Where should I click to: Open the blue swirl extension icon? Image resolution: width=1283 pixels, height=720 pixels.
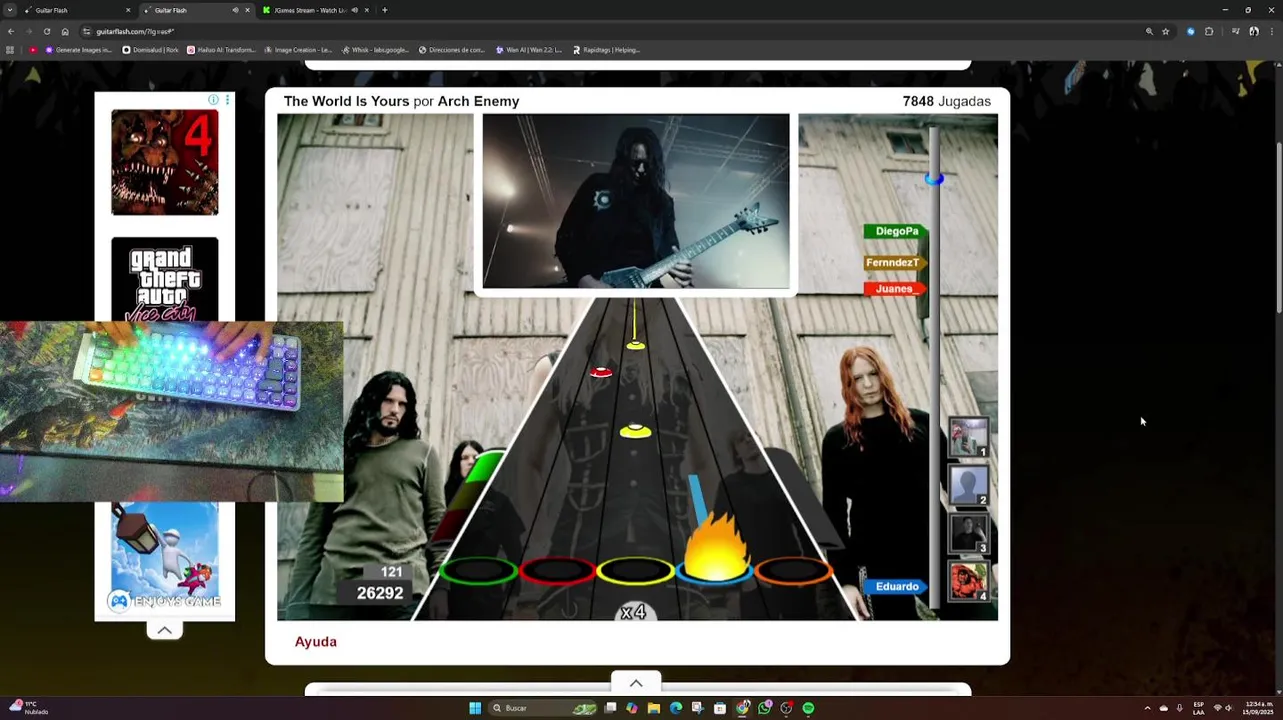(1190, 31)
